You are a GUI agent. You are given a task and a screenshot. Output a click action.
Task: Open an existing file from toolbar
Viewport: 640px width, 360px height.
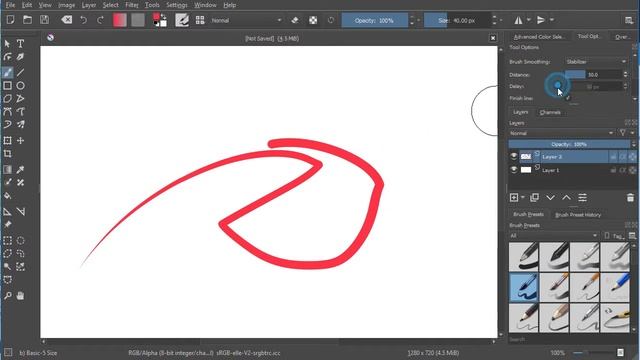[27, 20]
